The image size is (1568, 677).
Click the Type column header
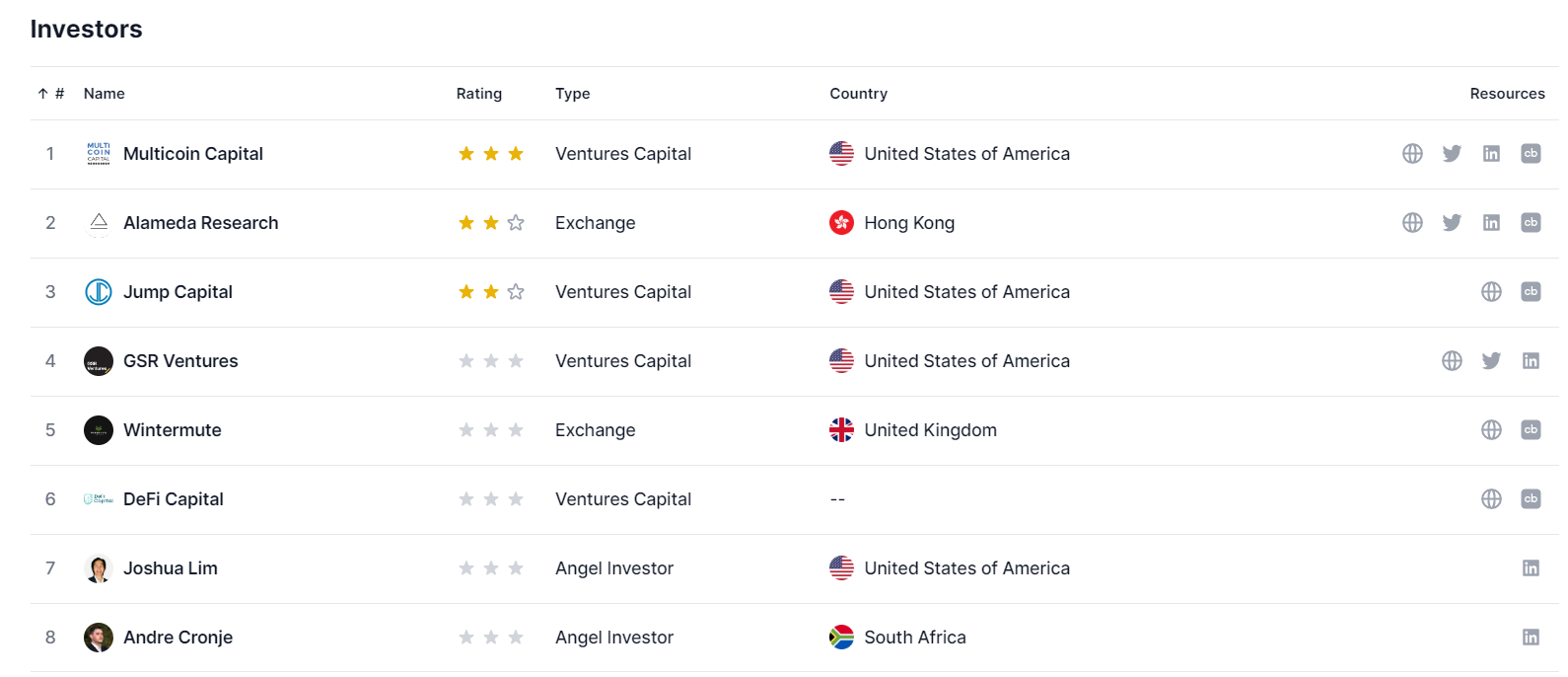[572, 94]
